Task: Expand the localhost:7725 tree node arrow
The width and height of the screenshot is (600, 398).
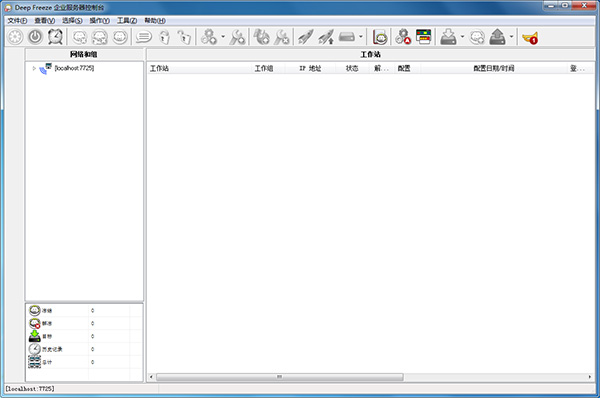Action: (x=34, y=69)
